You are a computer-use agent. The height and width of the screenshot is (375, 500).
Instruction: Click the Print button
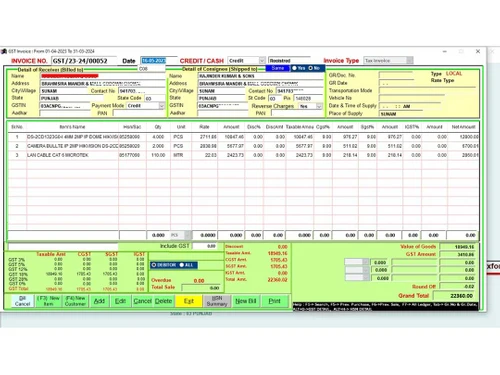[x=275, y=301]
